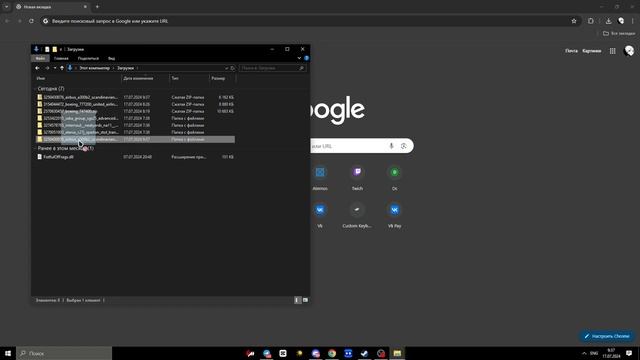Open the Вид ribbon tab

pos(111,58)
